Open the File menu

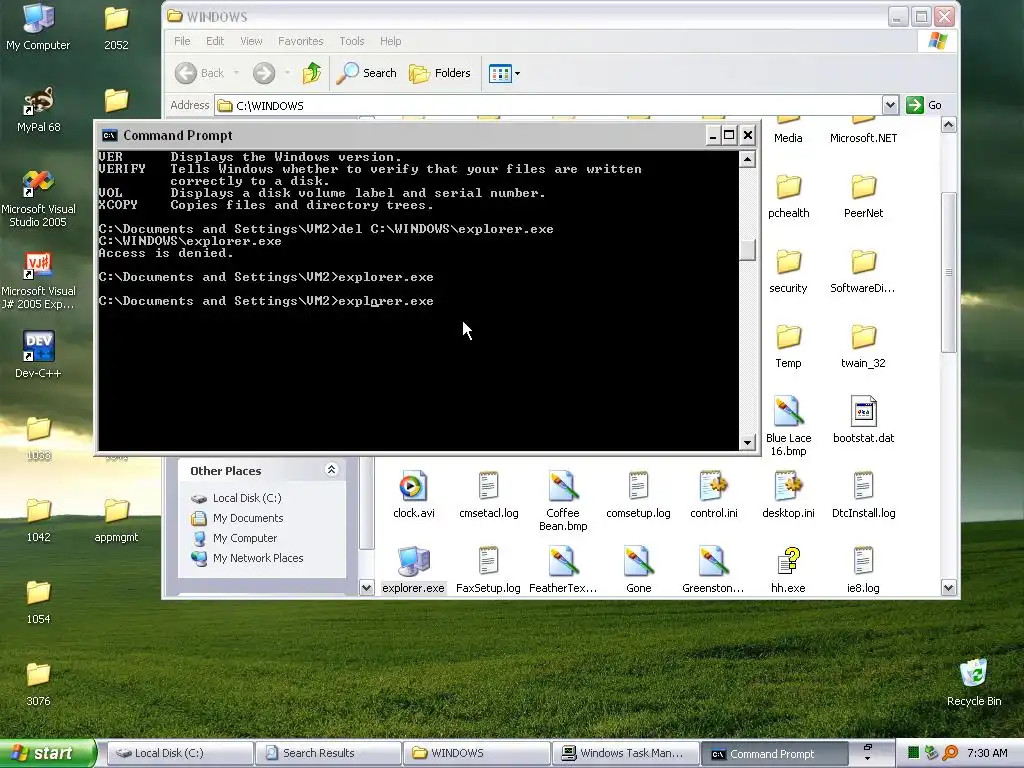[182, 41]
